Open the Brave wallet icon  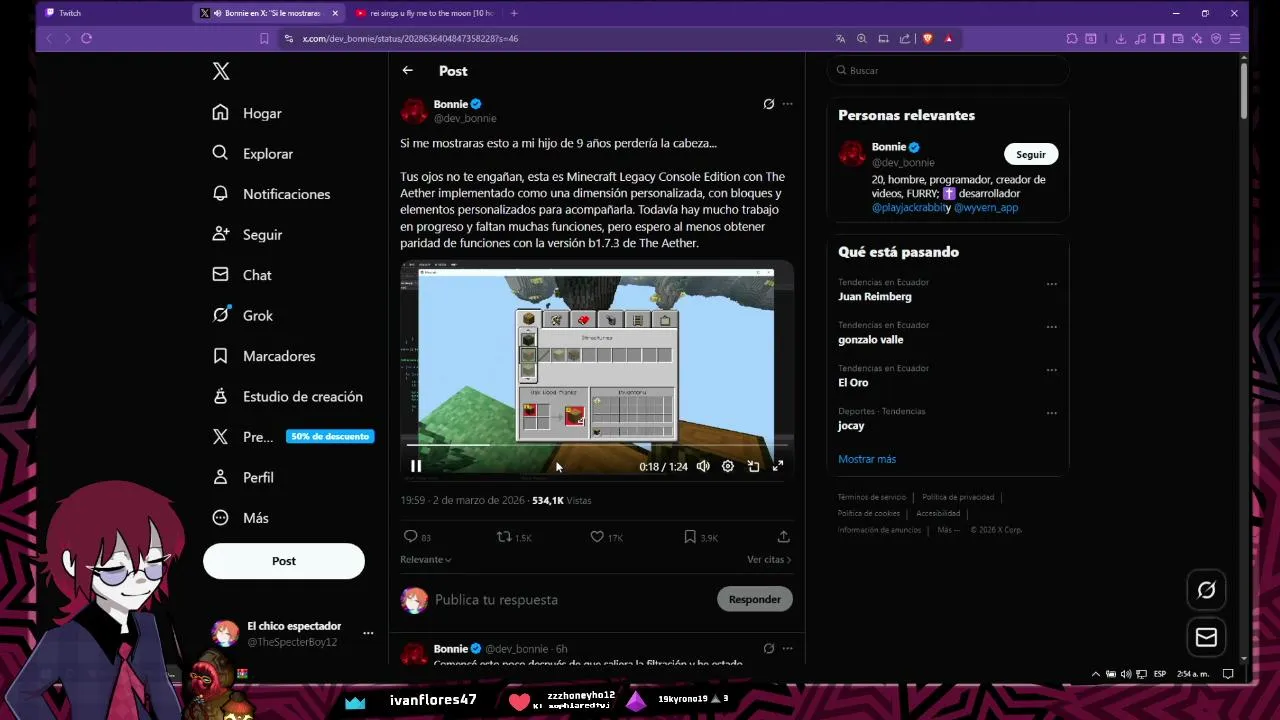(1178, 38)
